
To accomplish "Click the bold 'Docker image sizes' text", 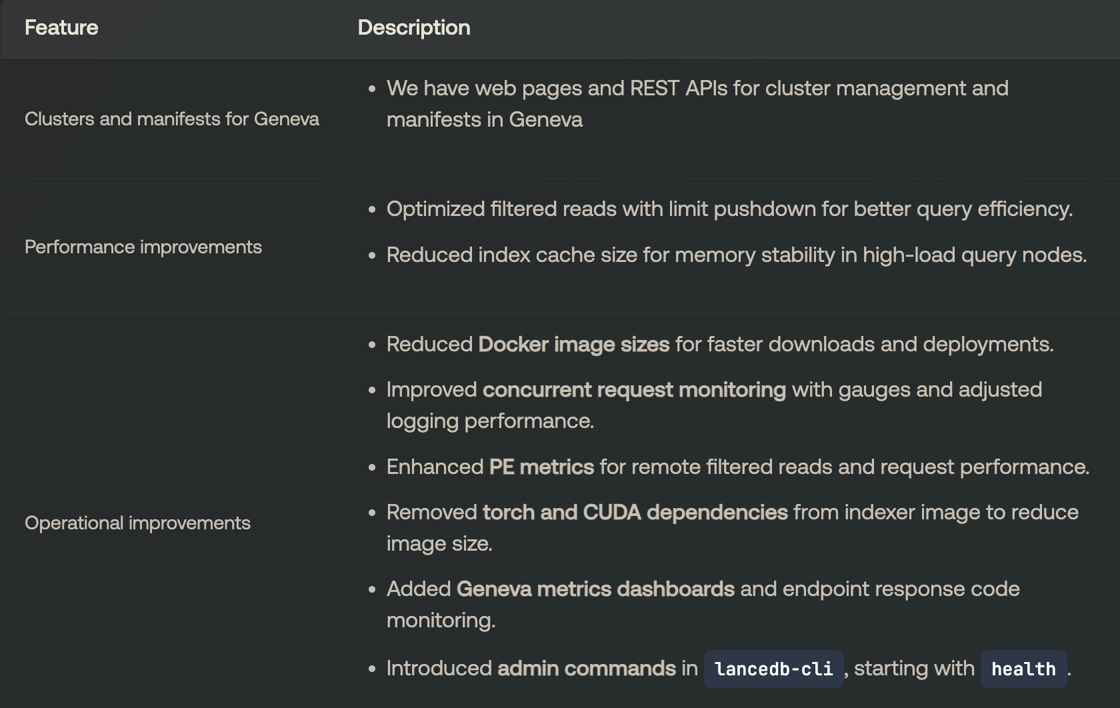I will [574, 345].
